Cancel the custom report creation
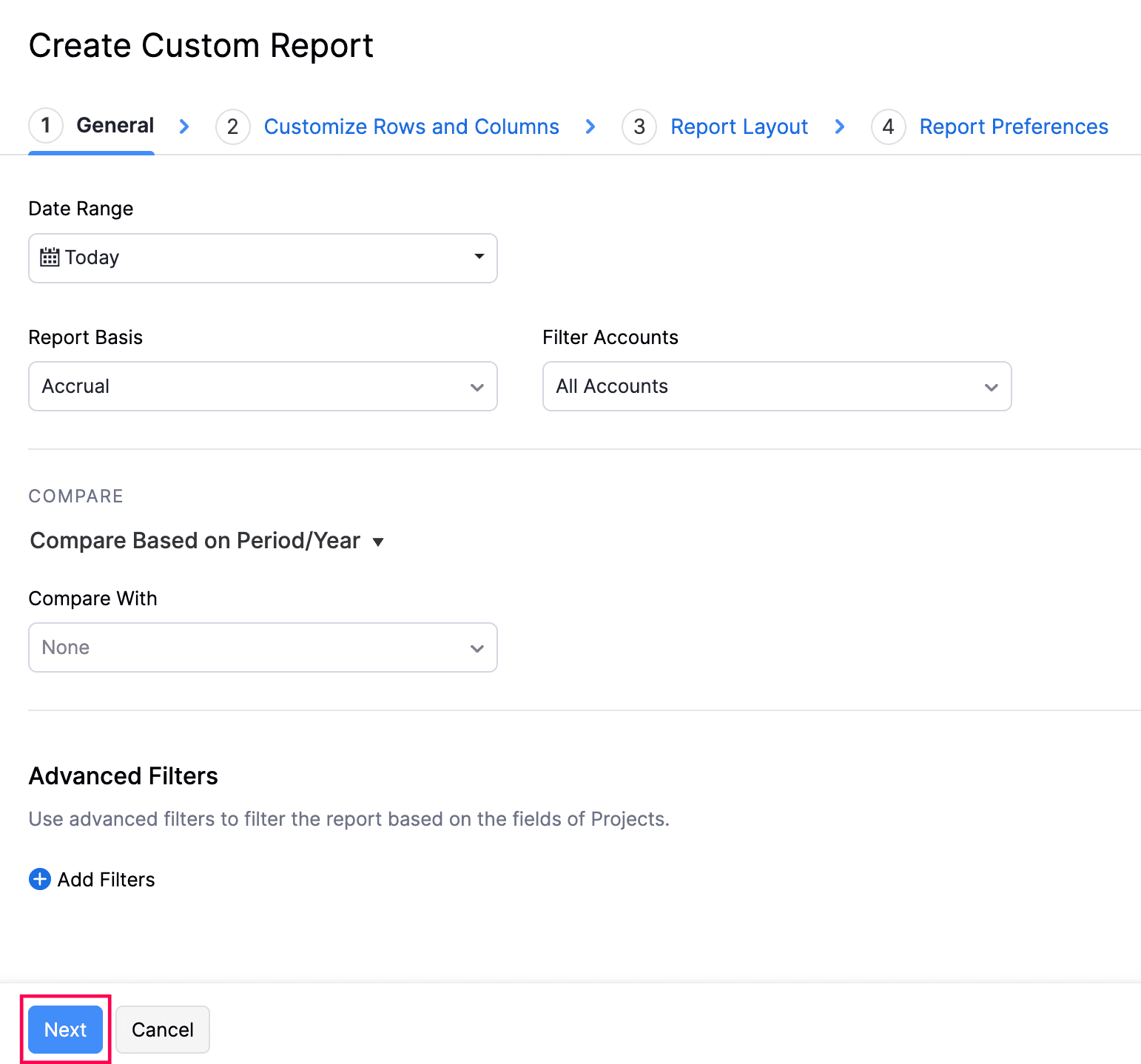The image size is (1141, 1064). click(x=163, y=1029)
